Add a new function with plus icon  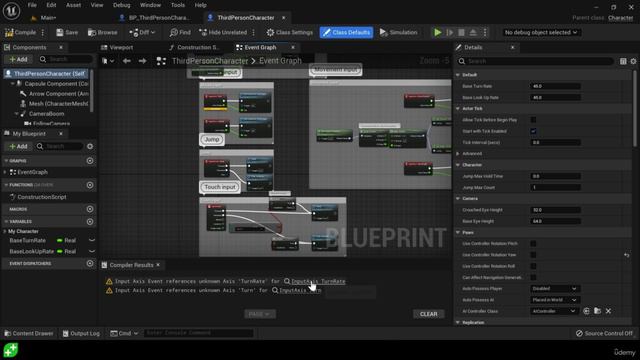[x=90, y=185]
